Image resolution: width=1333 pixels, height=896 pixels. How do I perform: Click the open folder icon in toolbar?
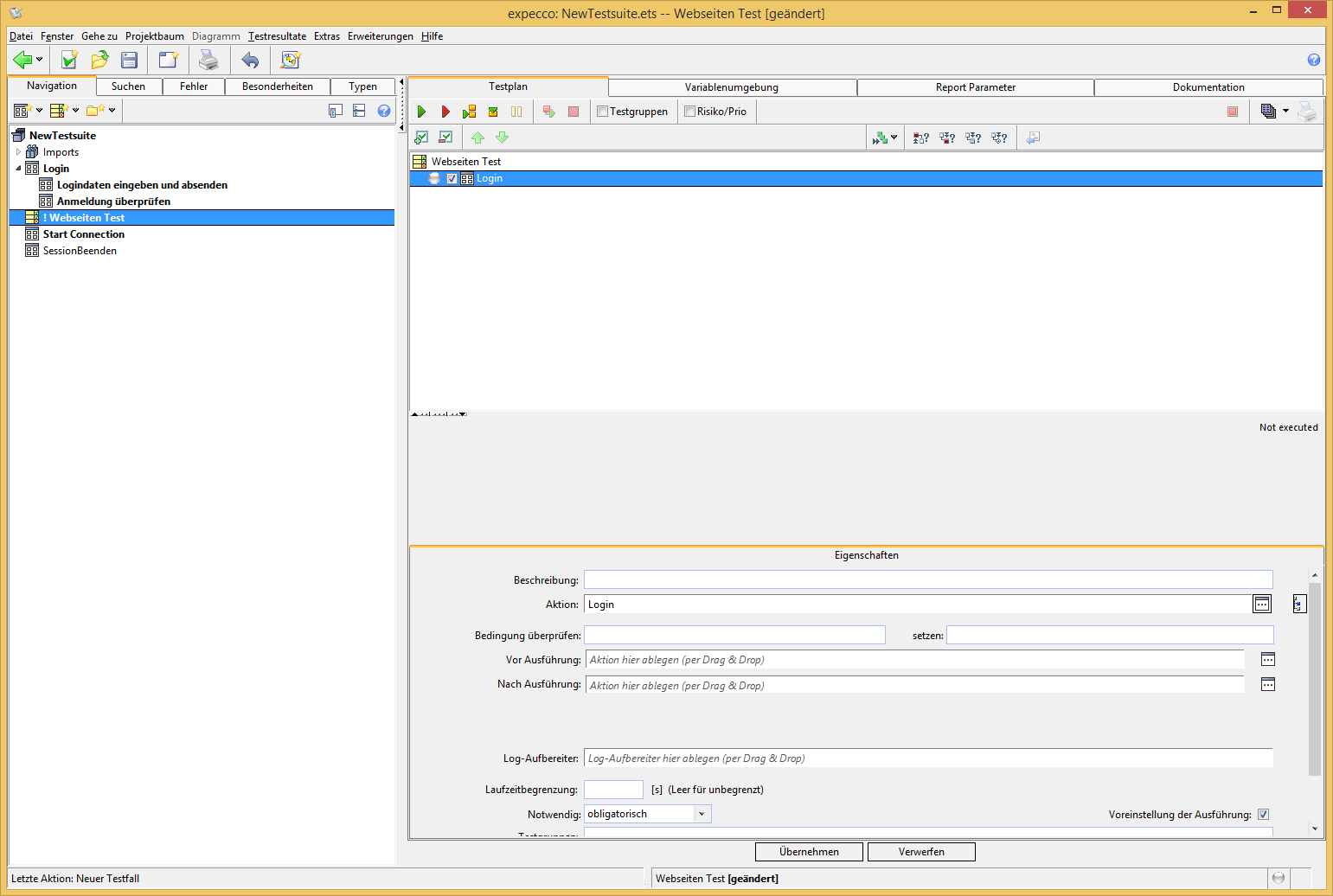(x=99, y=60)
